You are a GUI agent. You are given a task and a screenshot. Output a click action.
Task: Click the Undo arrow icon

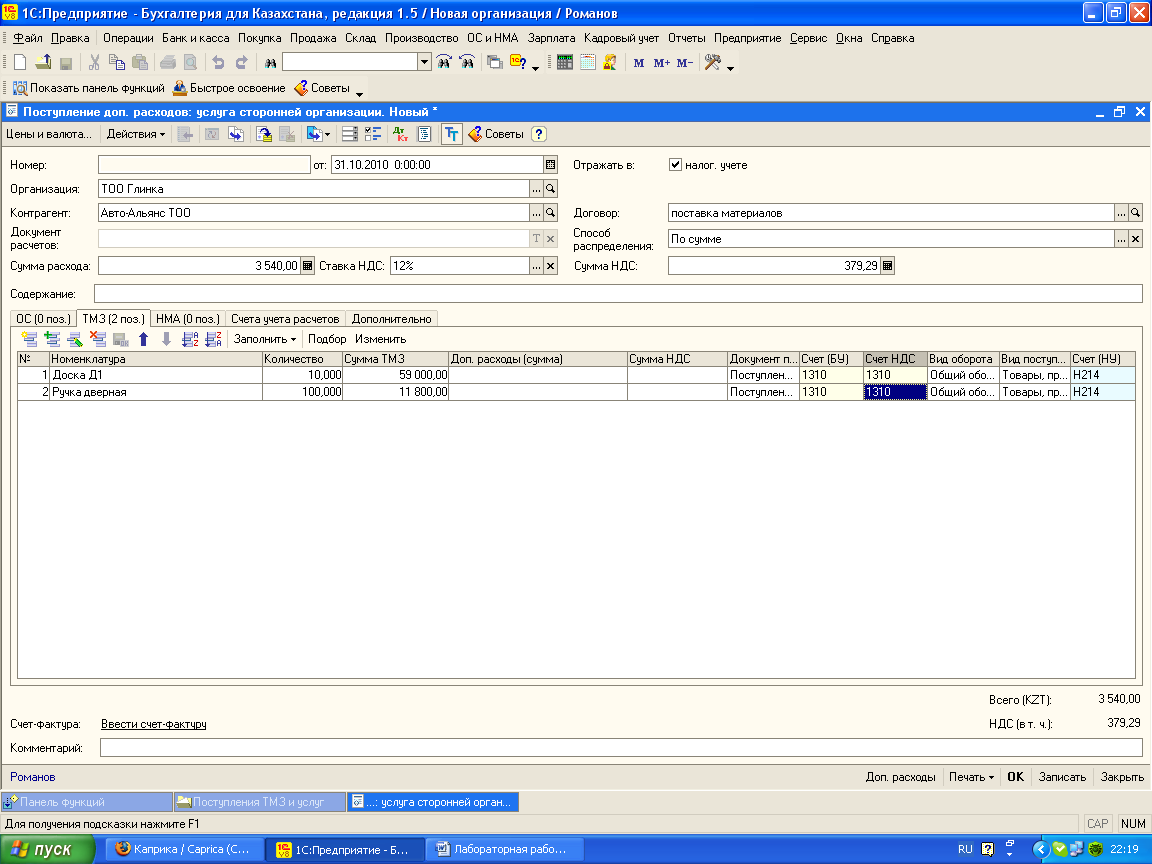click(x=218, y=63)
